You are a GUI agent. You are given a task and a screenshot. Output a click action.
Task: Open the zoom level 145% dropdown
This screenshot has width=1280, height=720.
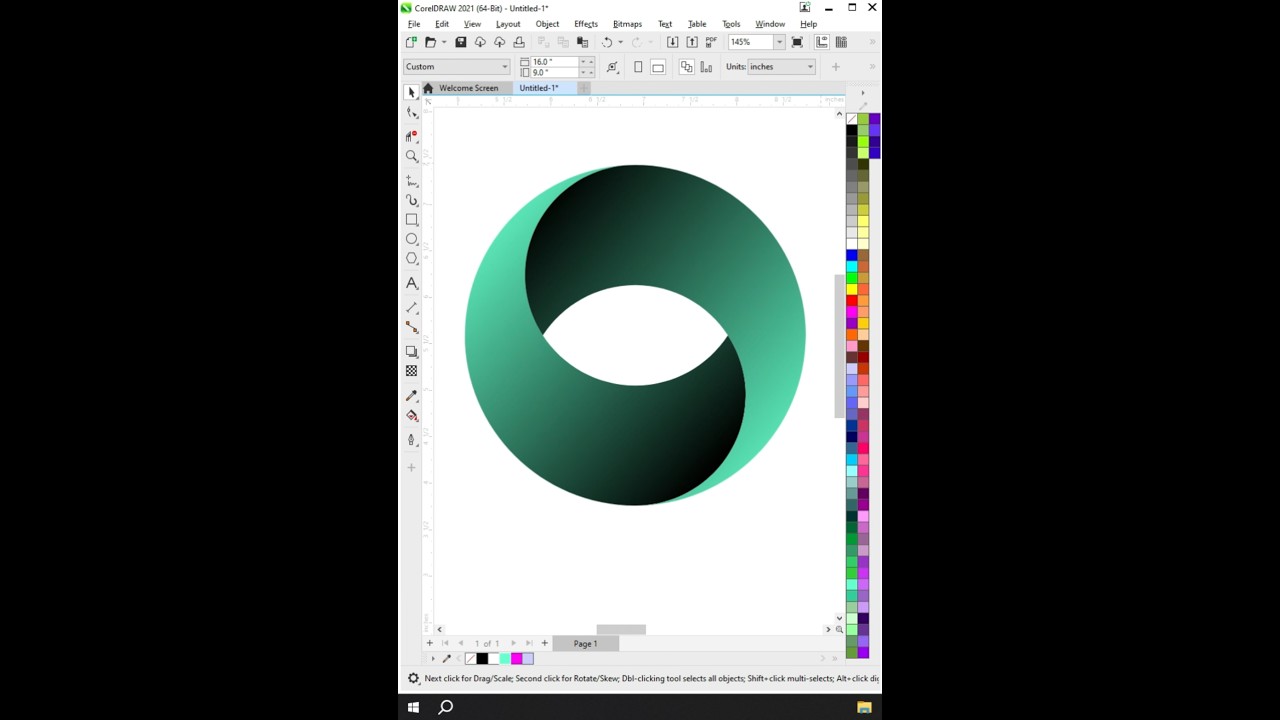(779, 42)
